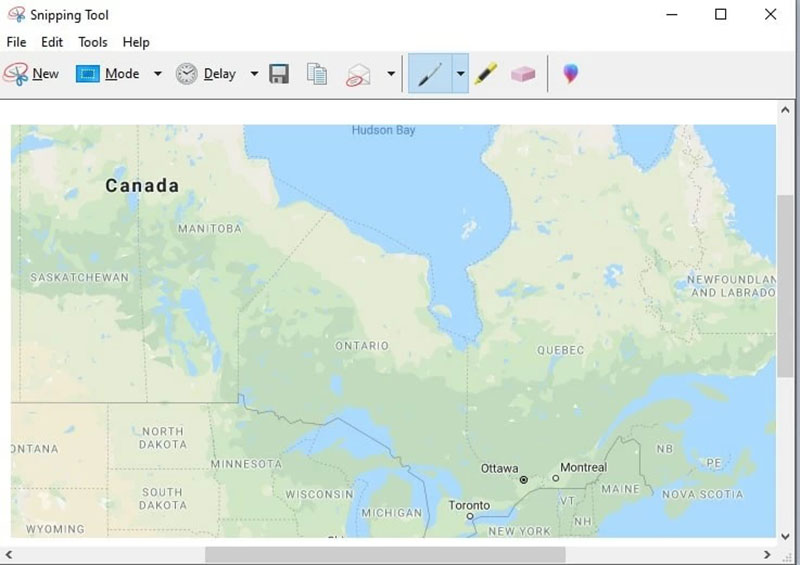Open the Help menu

136,42
